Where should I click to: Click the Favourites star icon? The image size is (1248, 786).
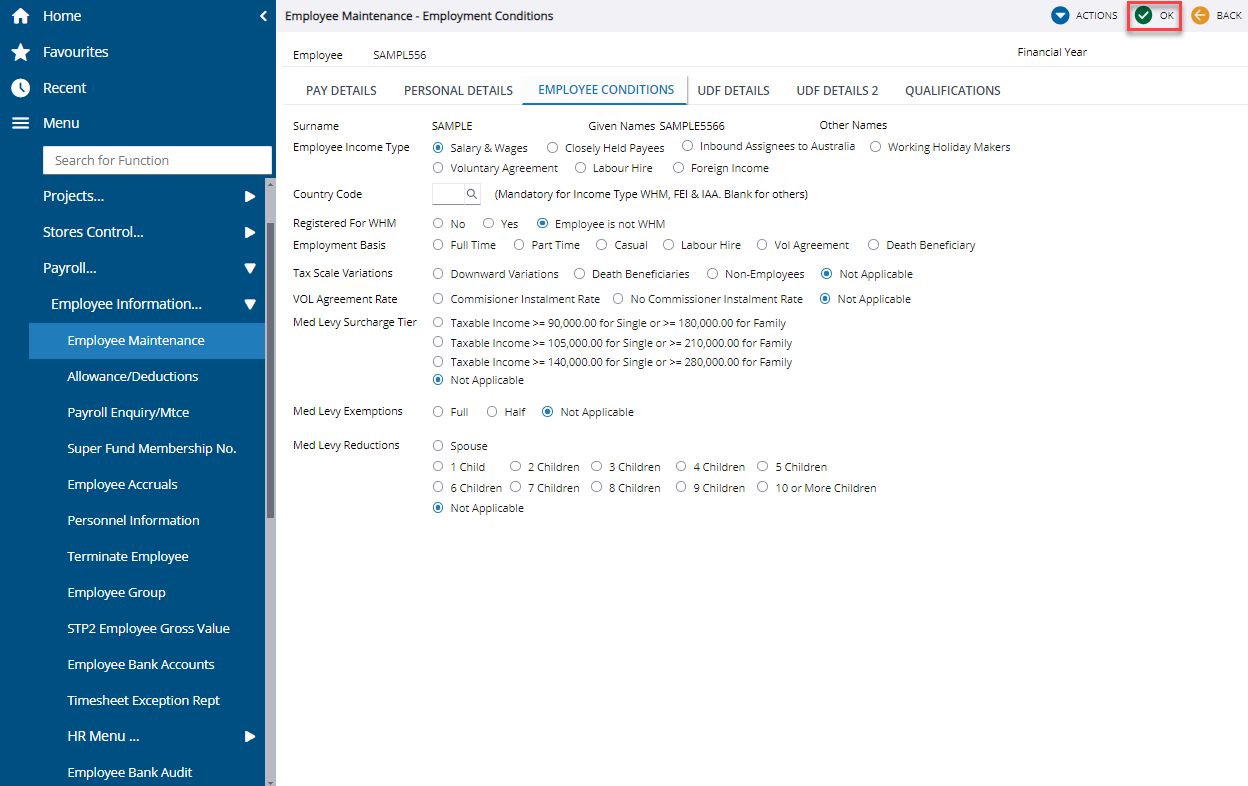[x=20, y=52]
